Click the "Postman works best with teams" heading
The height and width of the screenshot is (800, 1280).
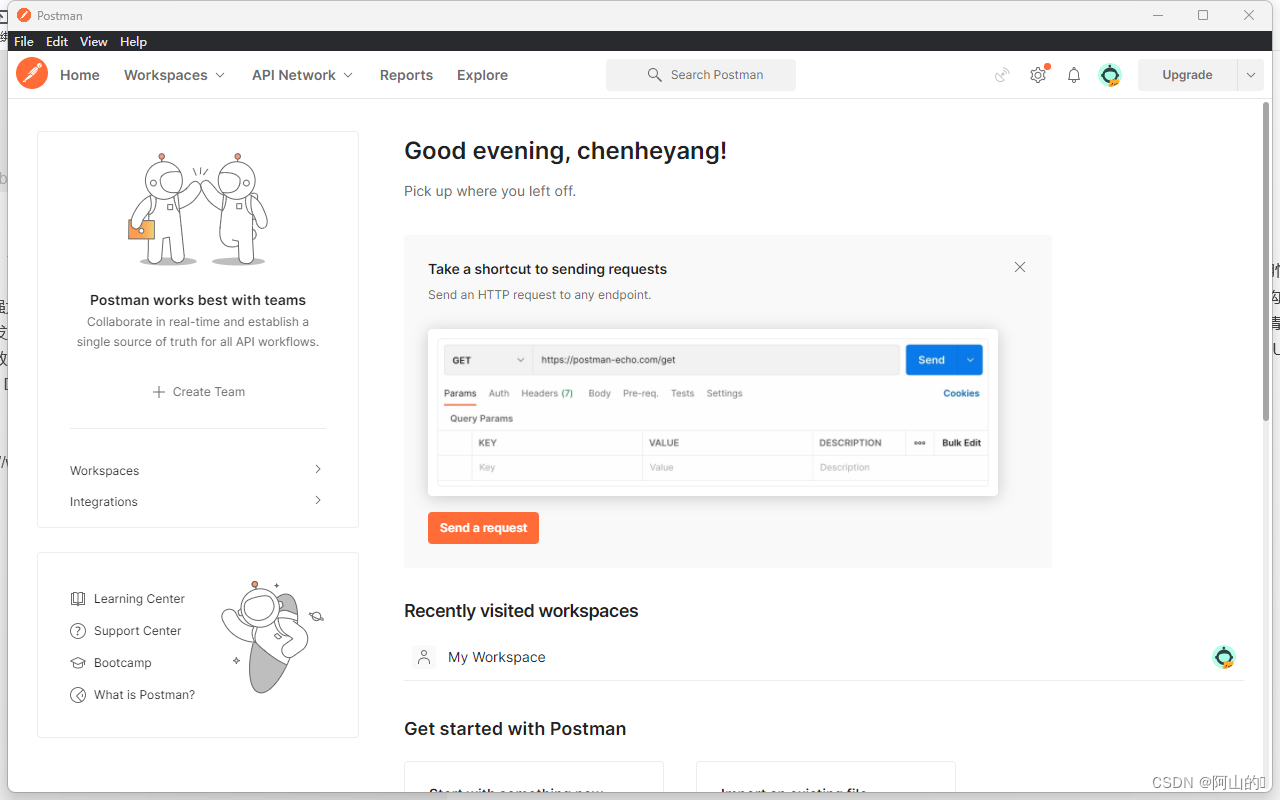click(x=198, y=300)
